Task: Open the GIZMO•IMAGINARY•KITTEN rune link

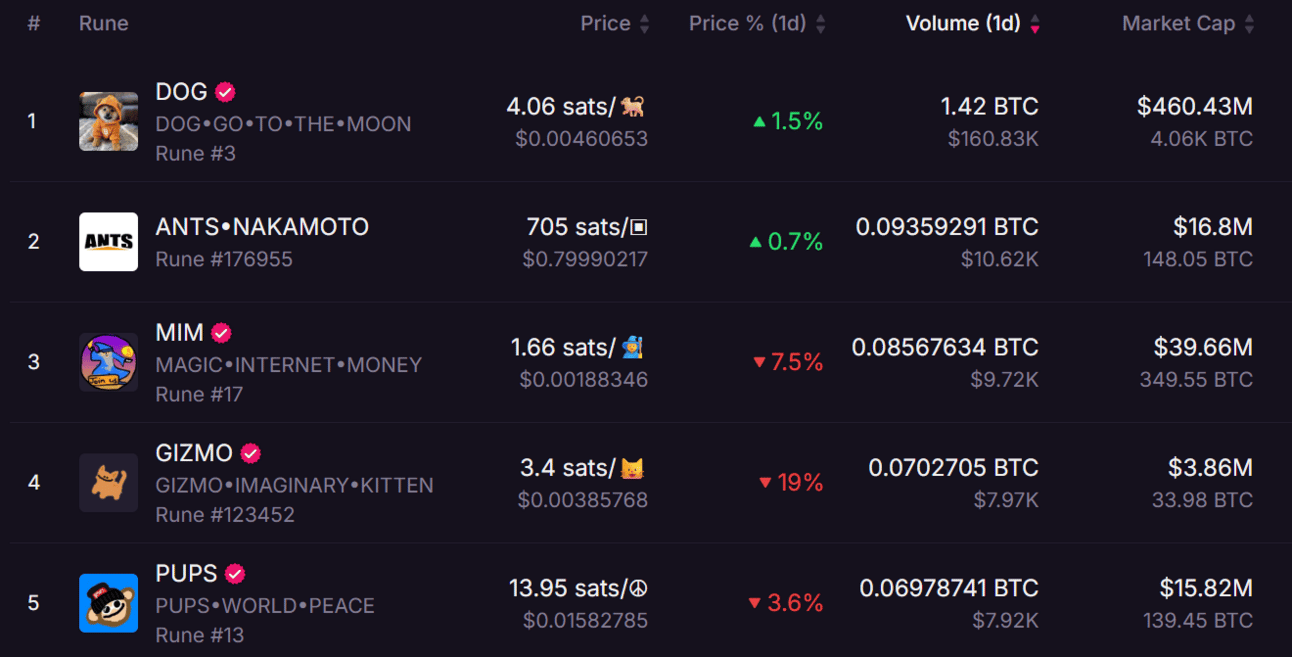Action: coord(294,485)
